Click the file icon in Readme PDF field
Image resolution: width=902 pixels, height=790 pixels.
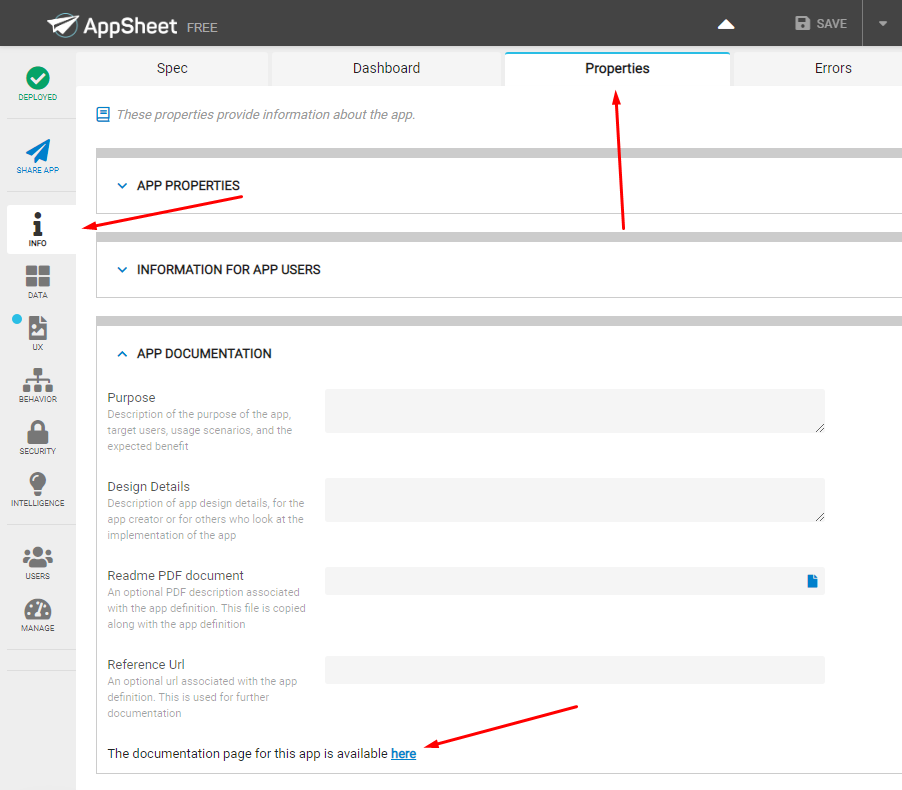coord(812,581)
